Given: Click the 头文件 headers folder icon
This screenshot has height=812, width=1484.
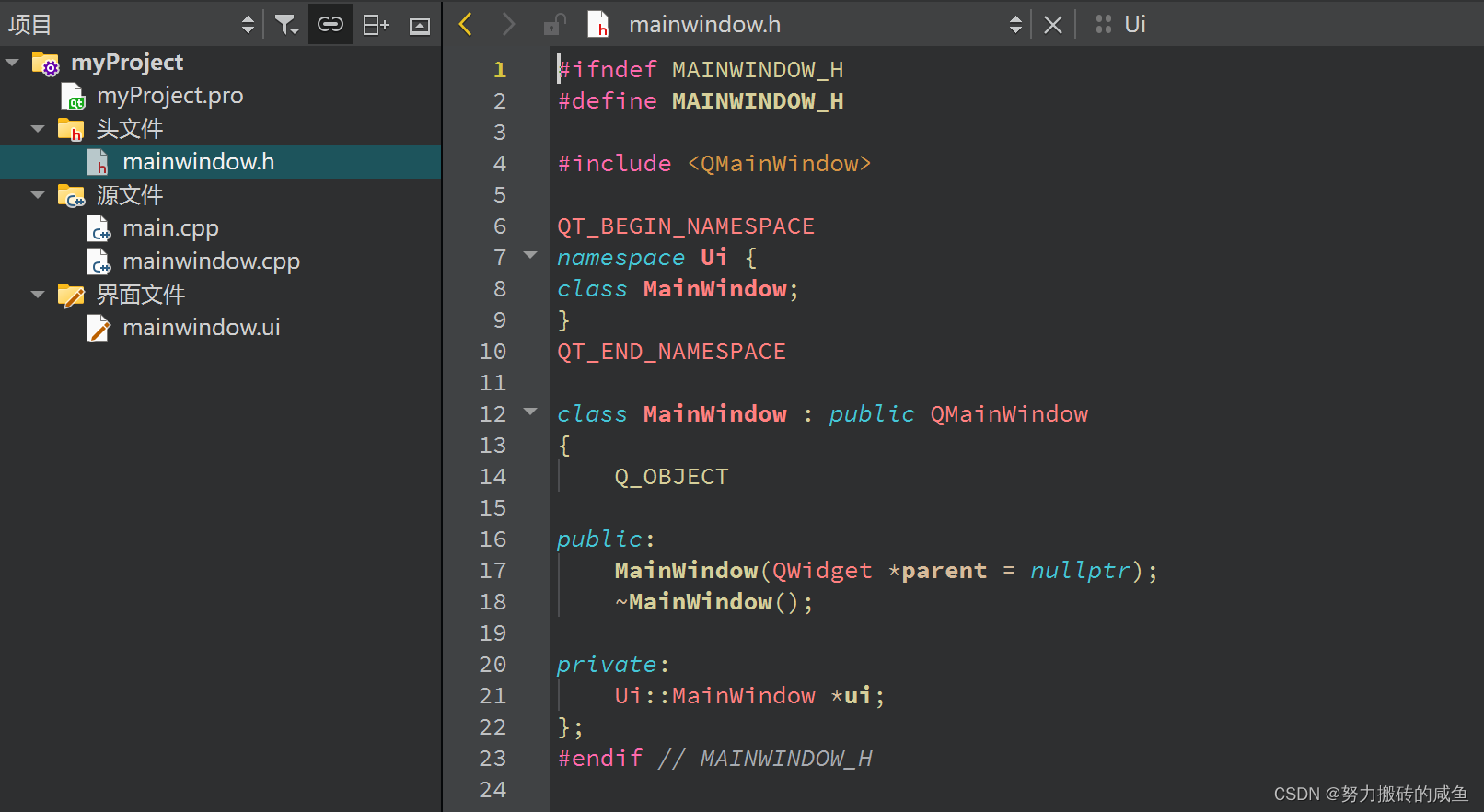Looking at the screenshot, I should point(71,130).
